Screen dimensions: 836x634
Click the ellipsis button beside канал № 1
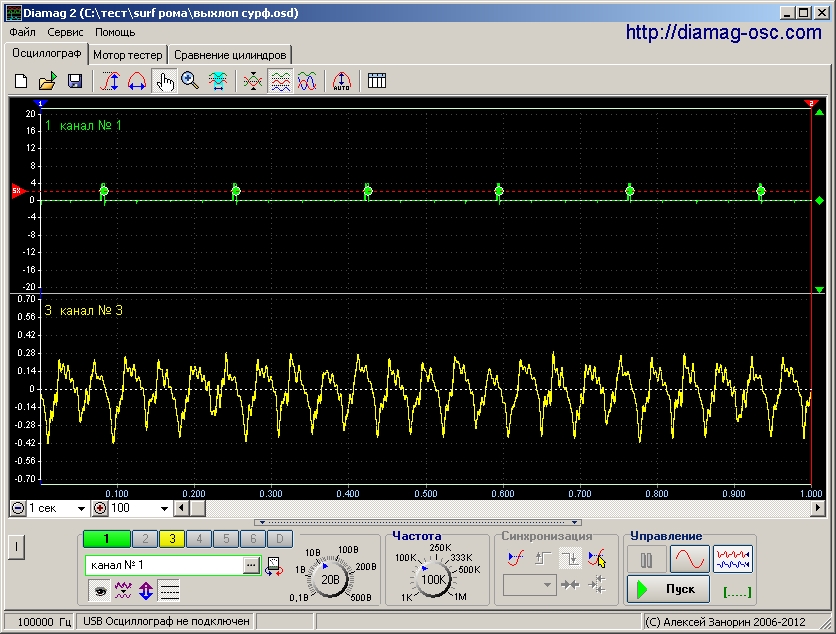251,565
